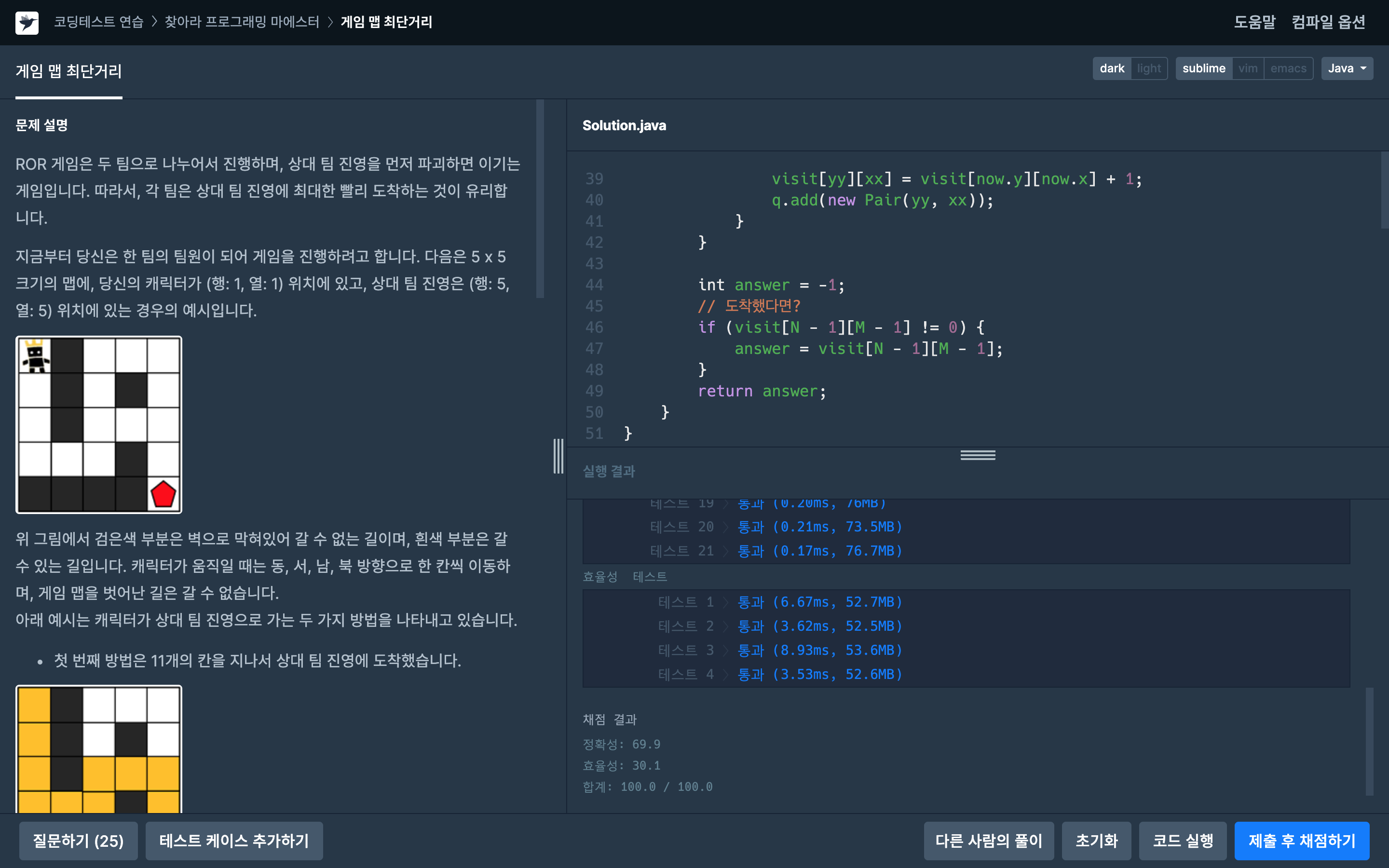This screenshot has height=868, width=1389.
Task: Click the red pentagon enemy base icon
Action: pyautogui.click(x=163, y=494)
